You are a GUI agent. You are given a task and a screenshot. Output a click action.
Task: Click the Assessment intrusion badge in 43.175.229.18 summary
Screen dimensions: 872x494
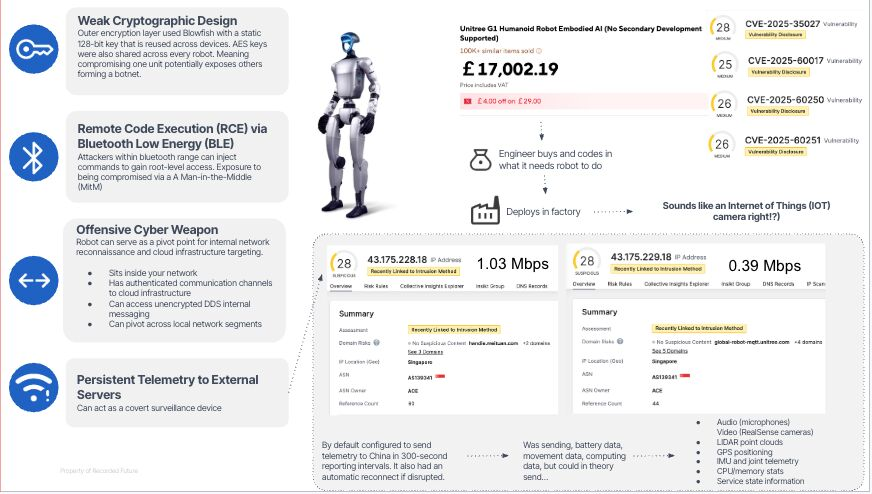tap(698, 328)
